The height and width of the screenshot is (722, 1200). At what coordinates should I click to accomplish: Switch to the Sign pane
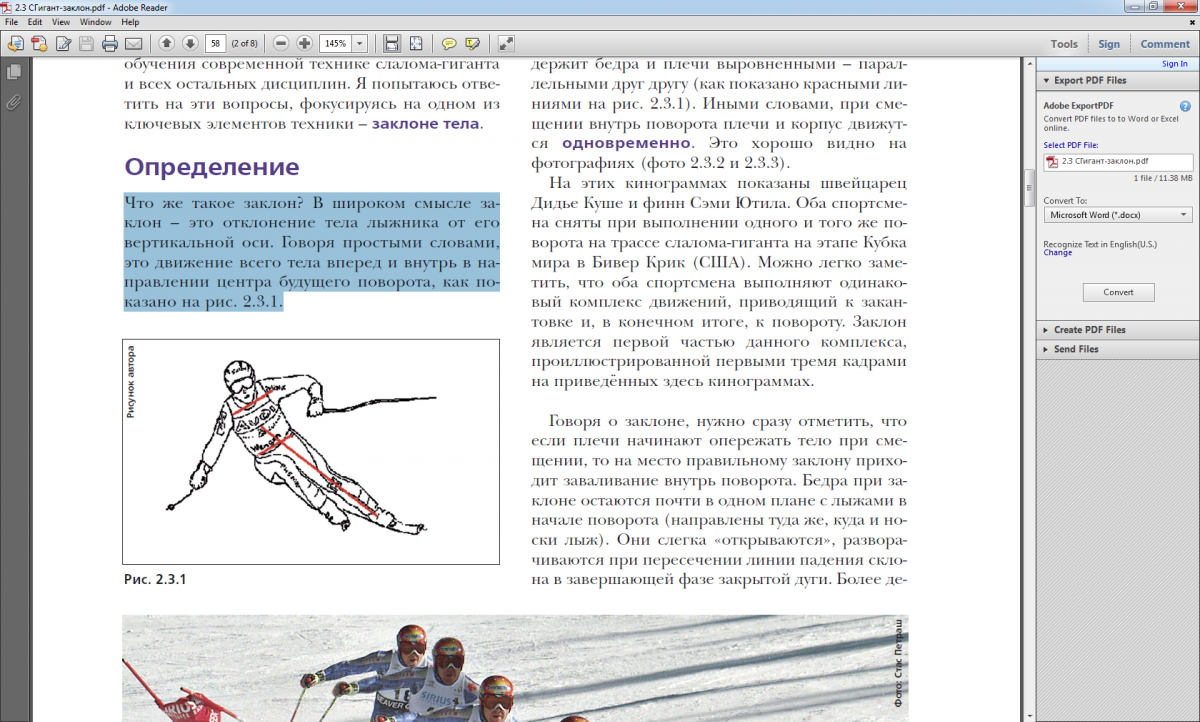[x=1109, y=44]
